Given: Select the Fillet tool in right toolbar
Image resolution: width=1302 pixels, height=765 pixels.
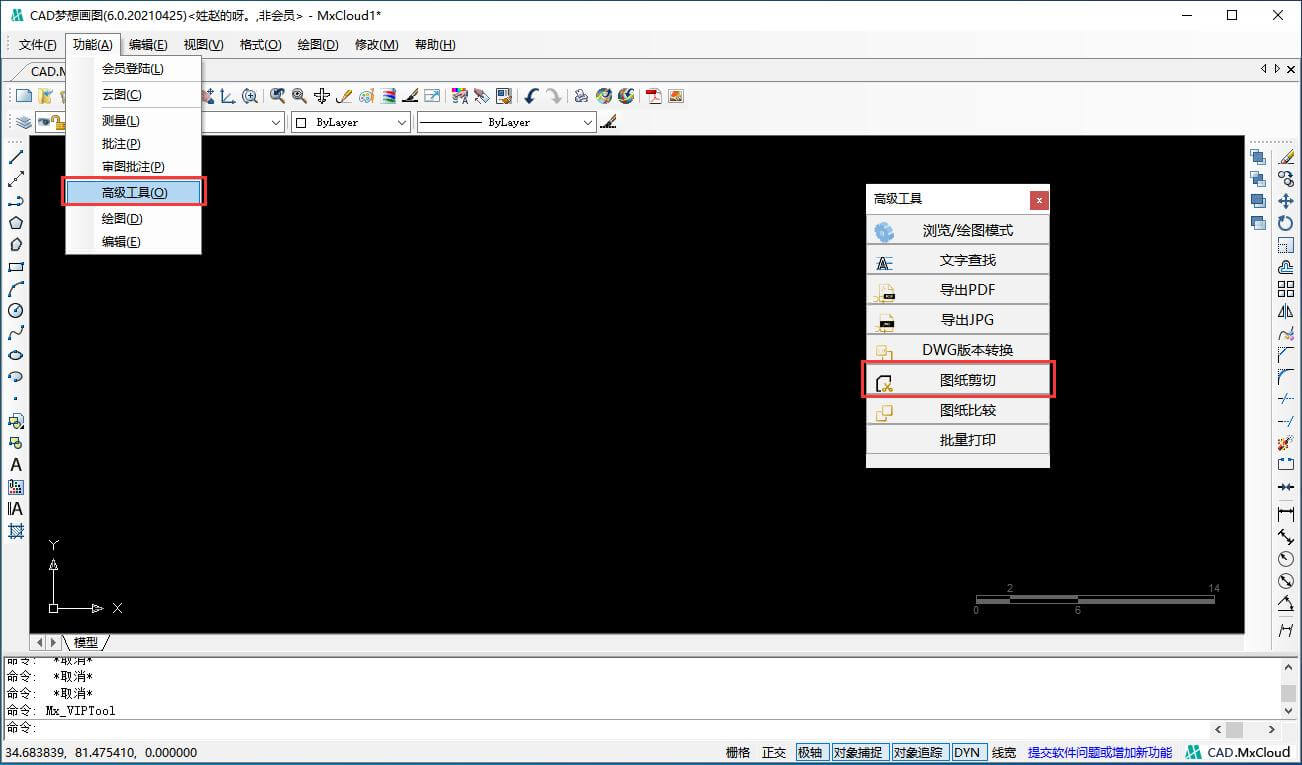Looking at the screenshot, I should (x=1286, y=377).
